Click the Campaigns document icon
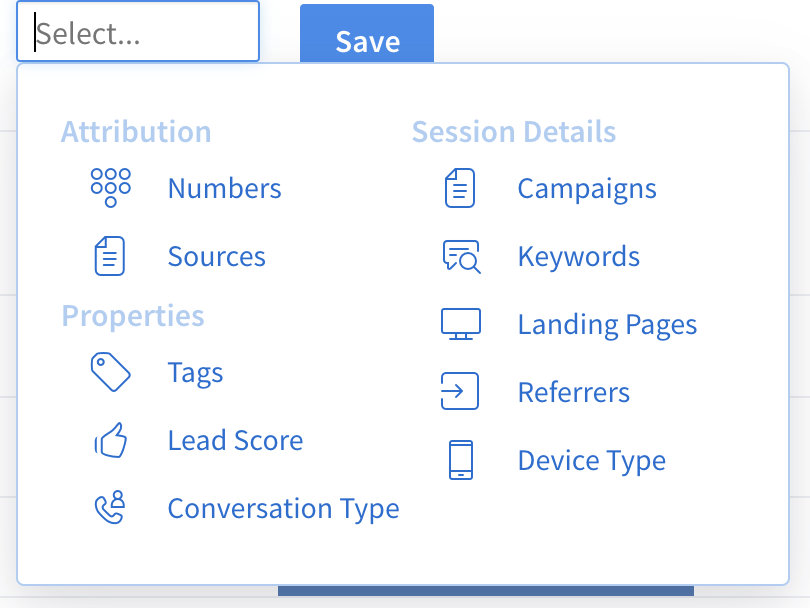 460,188
